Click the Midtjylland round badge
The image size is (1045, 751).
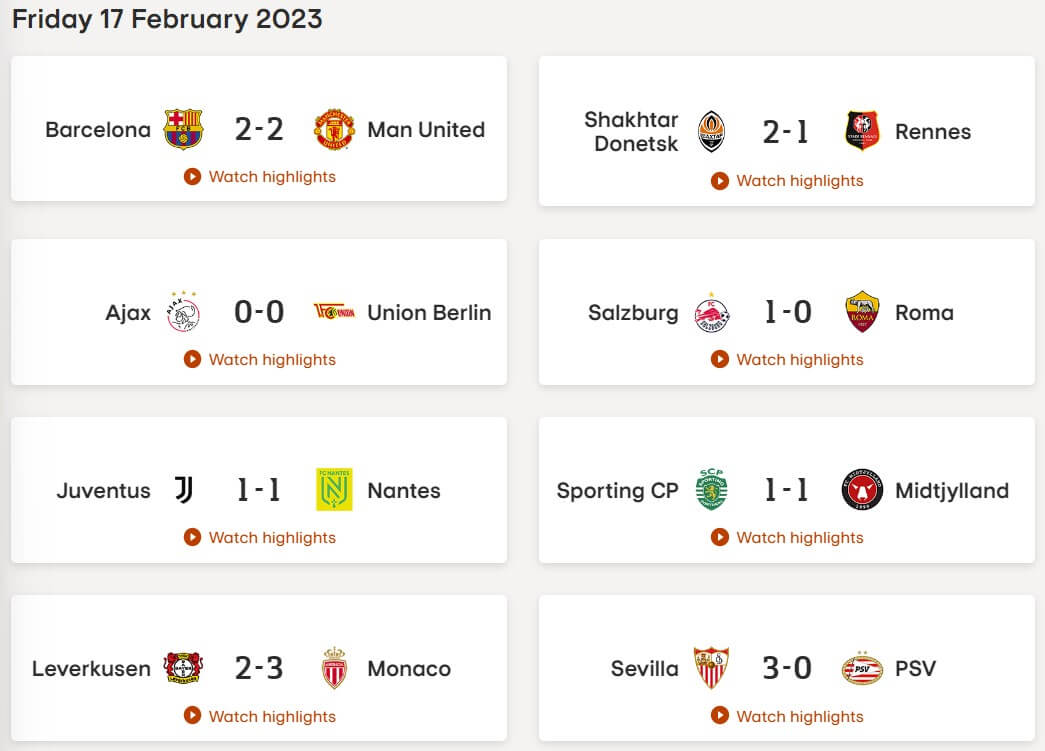862,490
